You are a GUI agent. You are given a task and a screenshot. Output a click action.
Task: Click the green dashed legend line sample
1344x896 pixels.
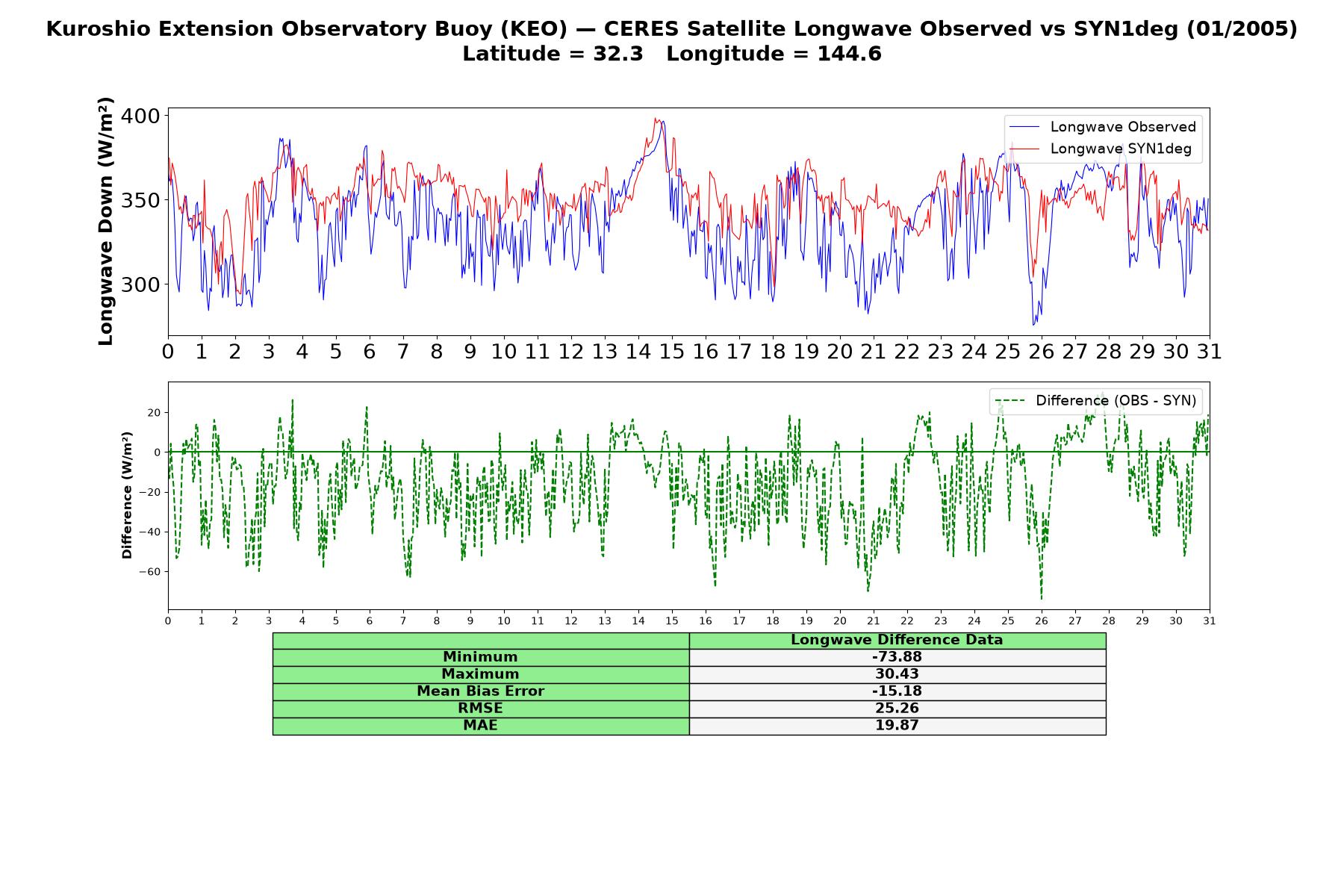1010,401
